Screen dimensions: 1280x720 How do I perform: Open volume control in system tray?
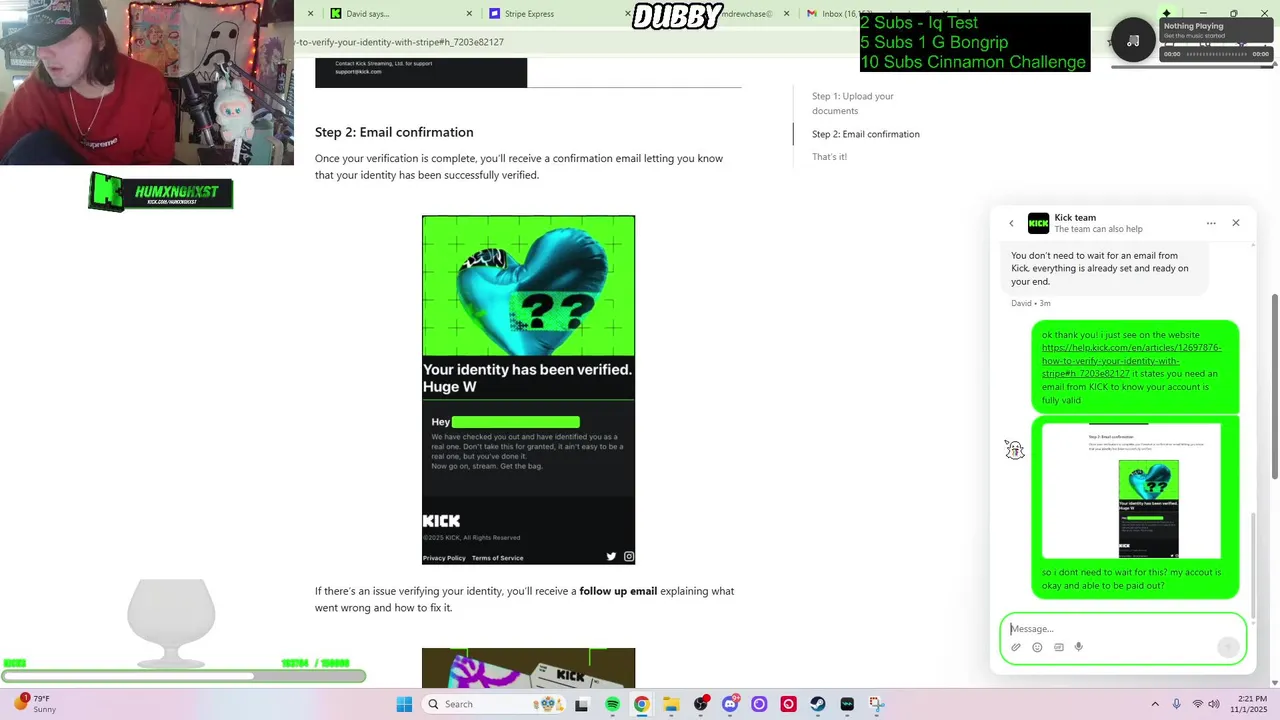1214,704
